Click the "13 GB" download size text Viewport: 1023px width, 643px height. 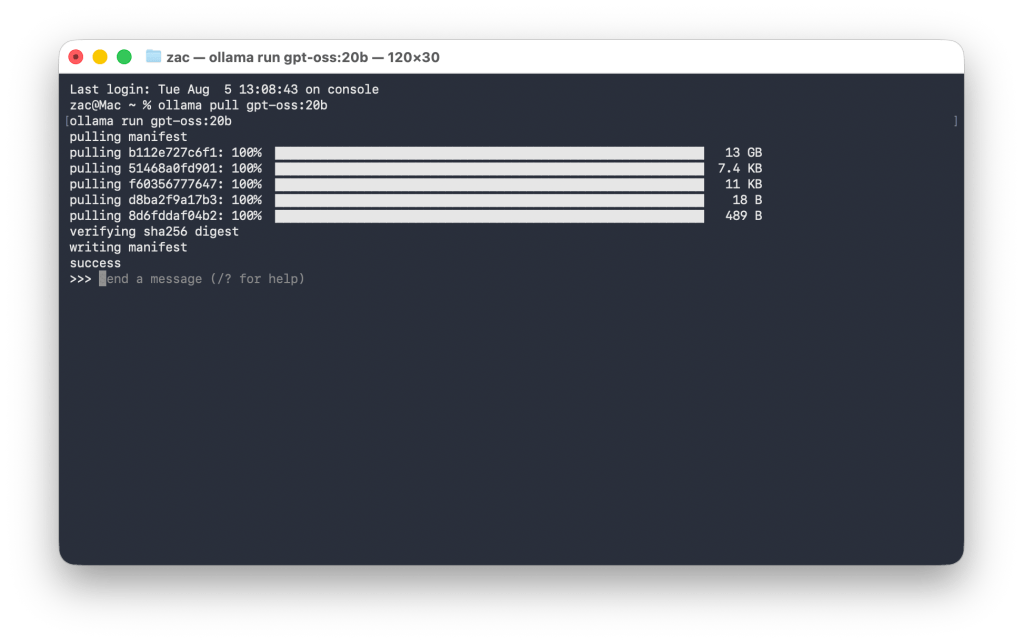coord(743,153)
